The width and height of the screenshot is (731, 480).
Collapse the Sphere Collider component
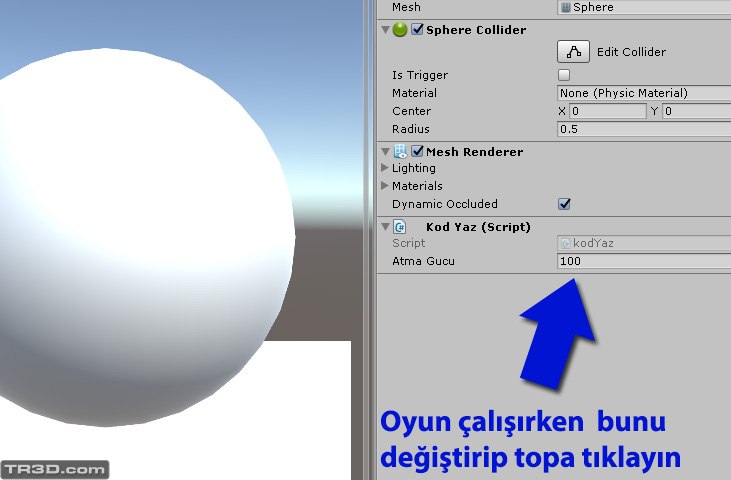(x=385, y=30)
